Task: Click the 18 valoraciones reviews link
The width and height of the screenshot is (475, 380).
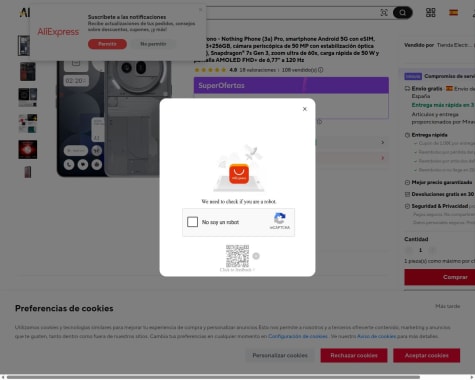Action: pos(258,70)
